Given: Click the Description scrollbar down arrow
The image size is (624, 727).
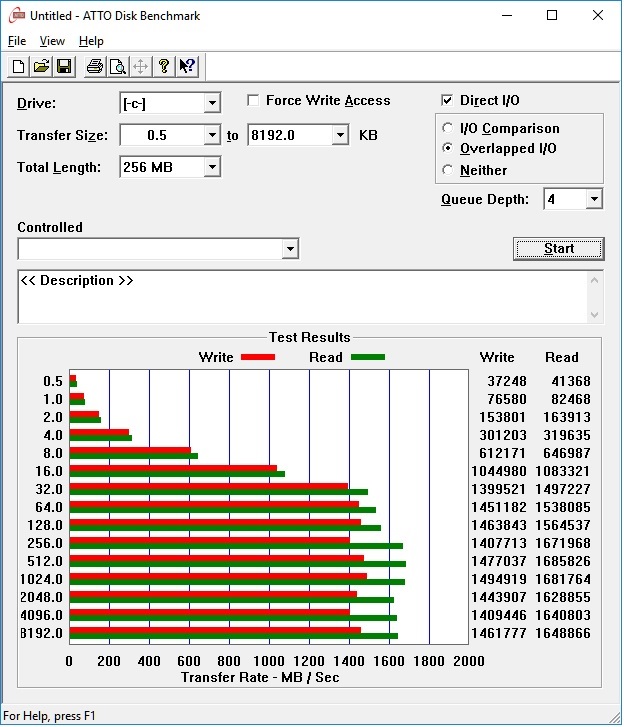Looking at the screenshot, I should (595, 315).
